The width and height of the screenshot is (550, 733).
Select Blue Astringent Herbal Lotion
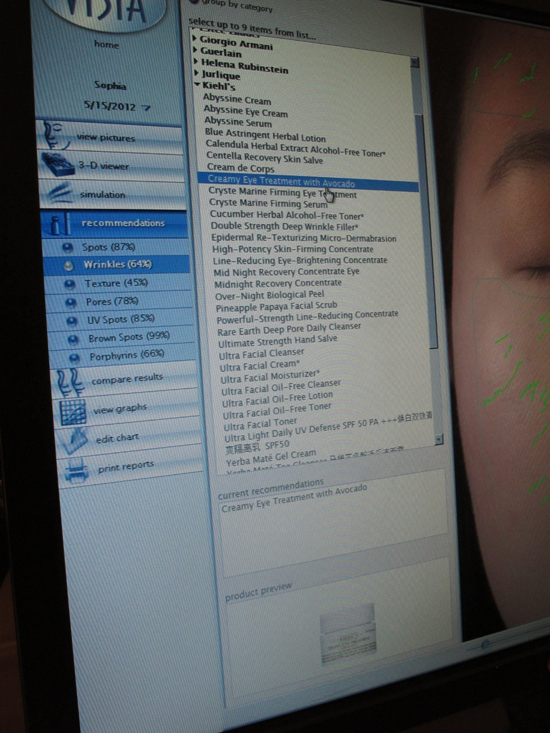265,135
